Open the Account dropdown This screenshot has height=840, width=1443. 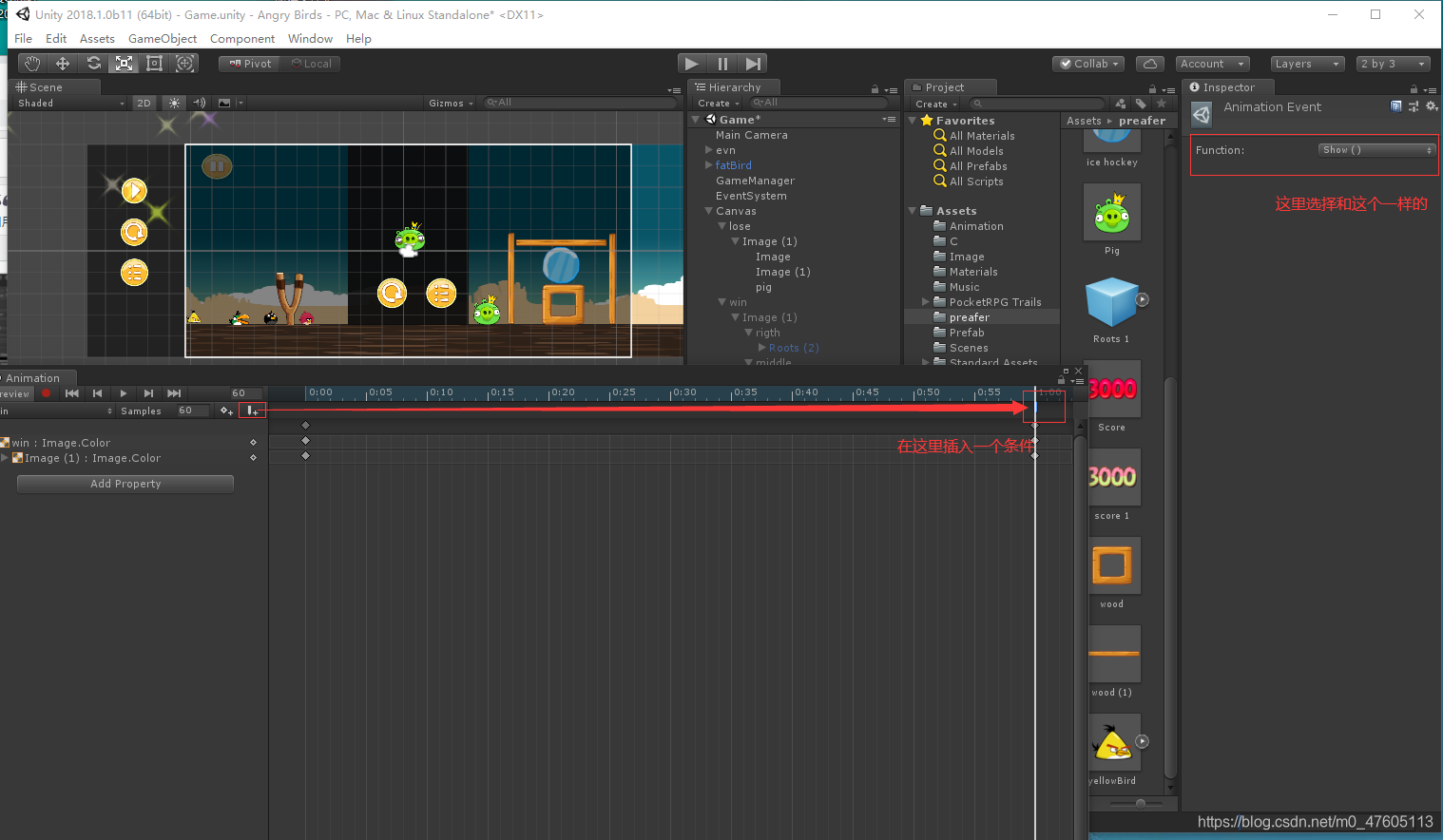tap(1212, 64)
